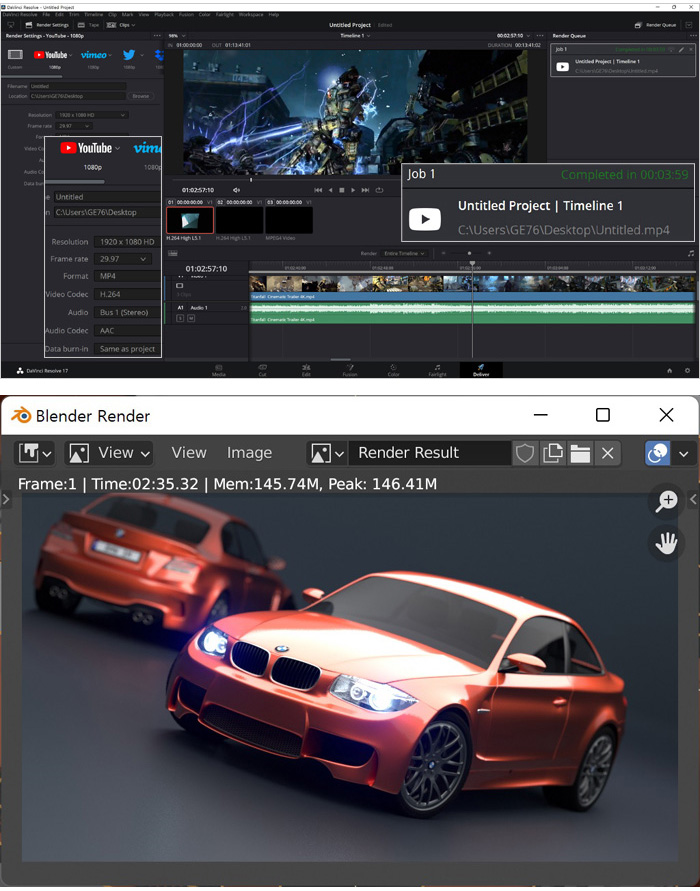Open the display channels dropdown in Blender
This screenshot has height=891, width=700.
(667, 453)
